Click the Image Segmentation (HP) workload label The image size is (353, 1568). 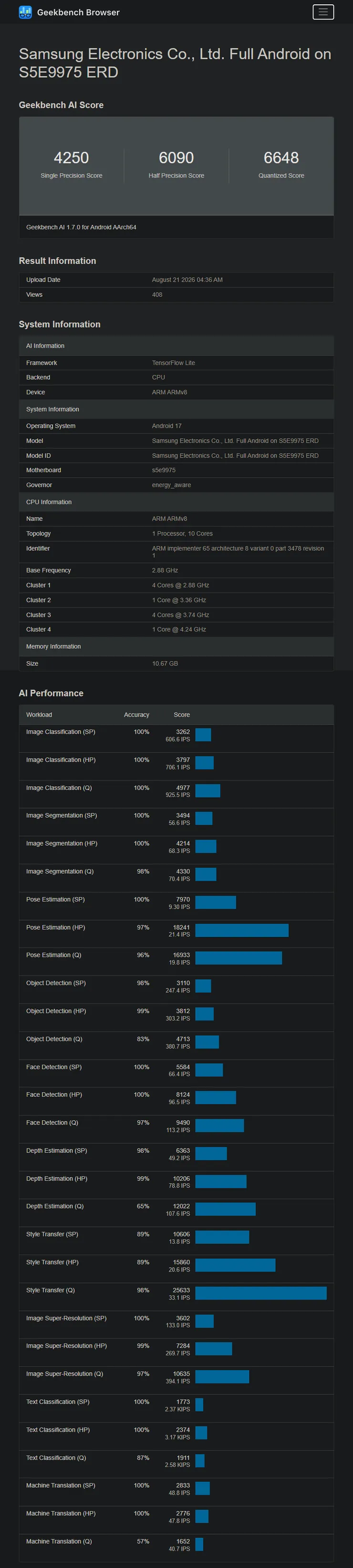click(62, 844)
